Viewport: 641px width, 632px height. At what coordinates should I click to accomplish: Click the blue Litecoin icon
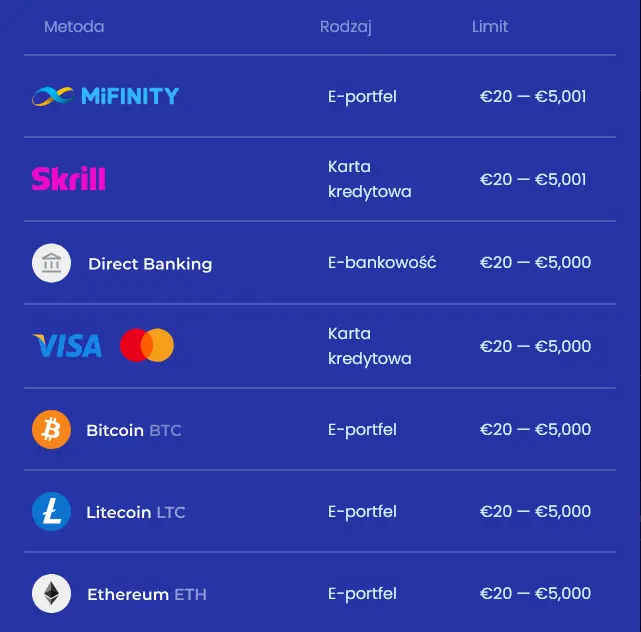tap(52, 511)
